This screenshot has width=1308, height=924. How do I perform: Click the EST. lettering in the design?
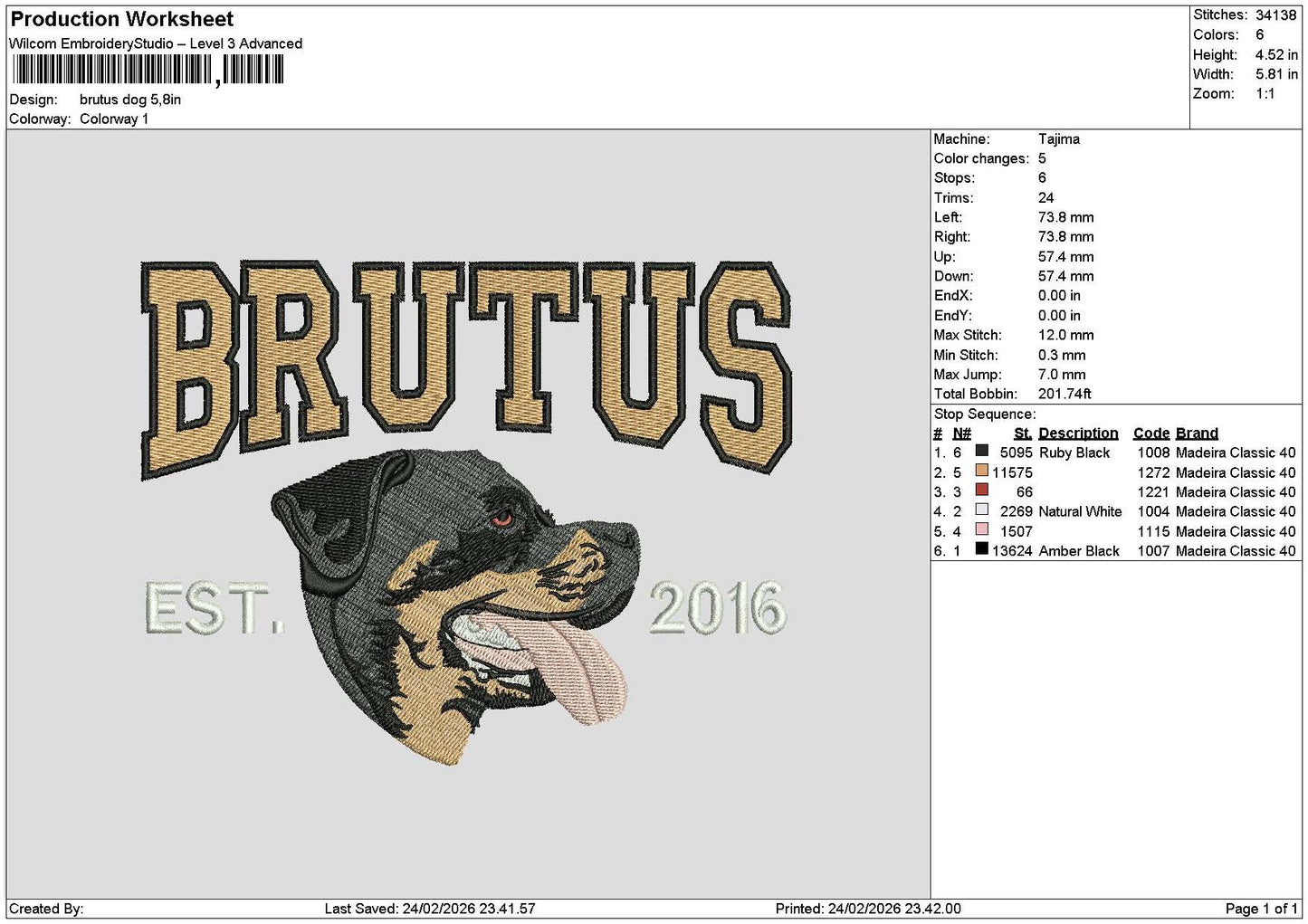tap(215, 609)
